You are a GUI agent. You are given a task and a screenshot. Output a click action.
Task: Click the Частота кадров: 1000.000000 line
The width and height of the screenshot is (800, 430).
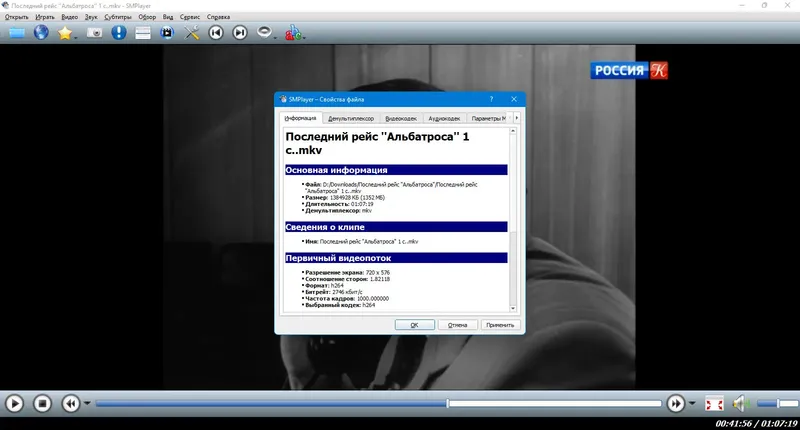click(346, 298)
